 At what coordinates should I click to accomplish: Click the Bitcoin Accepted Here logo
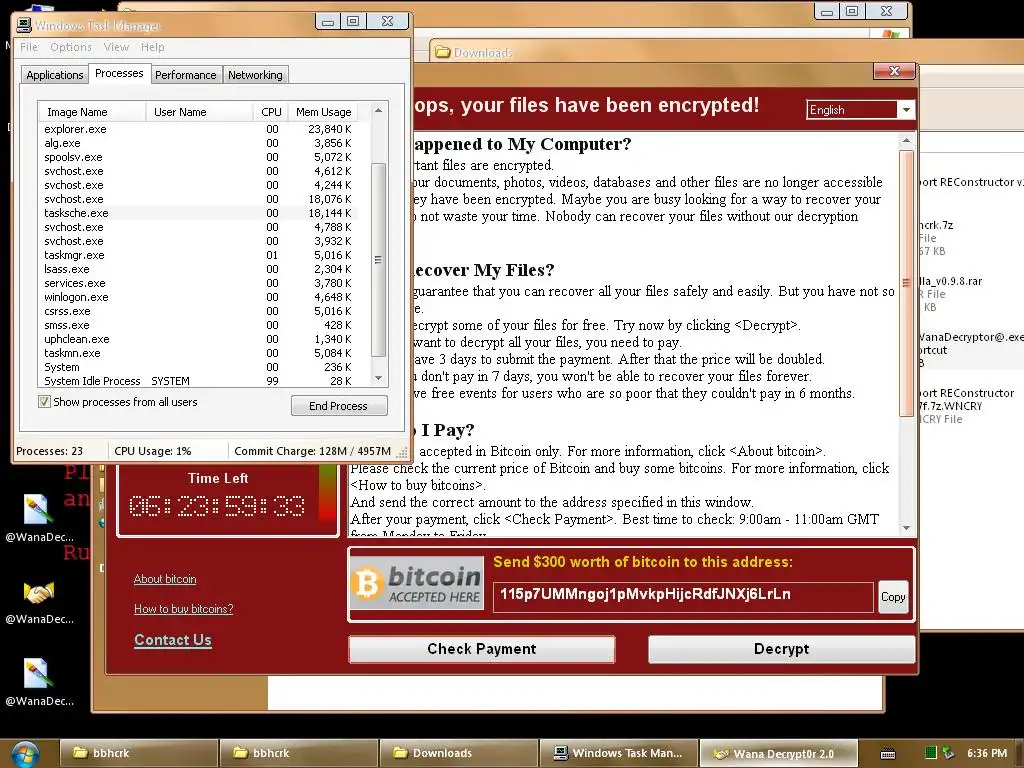pyautogui.click(x=418, y=583)
